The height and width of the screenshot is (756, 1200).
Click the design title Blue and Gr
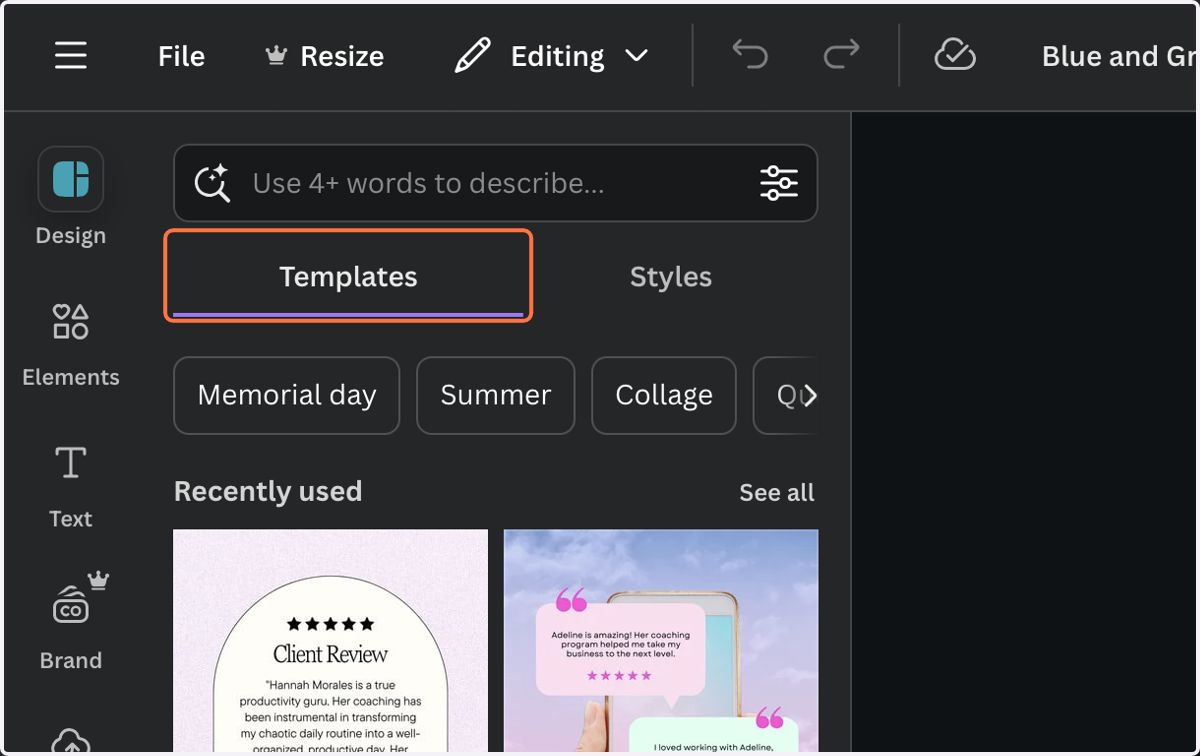tap(1118, 56)
